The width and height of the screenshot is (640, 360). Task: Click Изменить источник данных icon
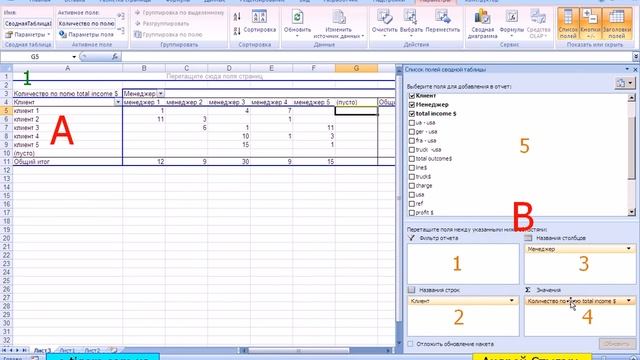point(338,18)
